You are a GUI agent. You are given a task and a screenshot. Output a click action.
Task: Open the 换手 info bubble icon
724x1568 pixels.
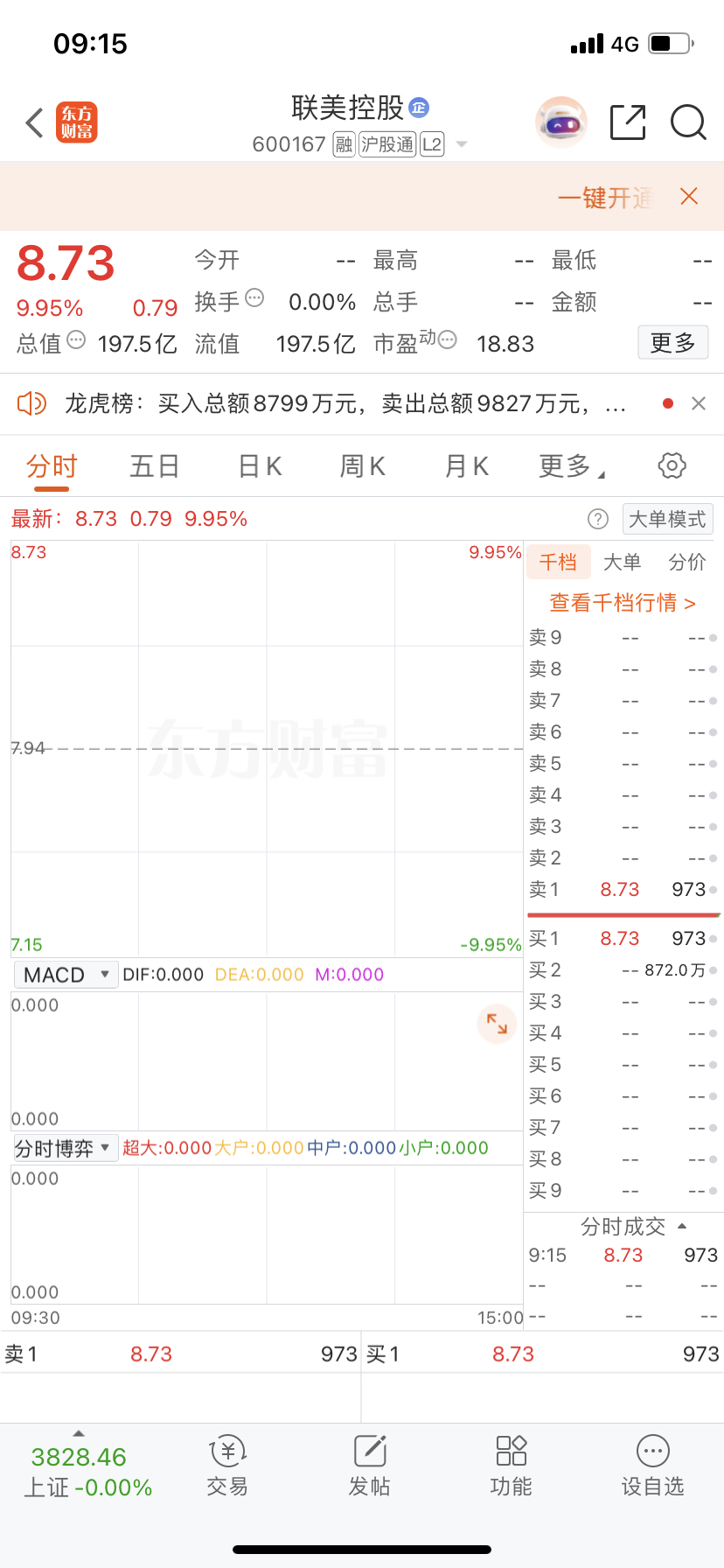click(254, 297)
